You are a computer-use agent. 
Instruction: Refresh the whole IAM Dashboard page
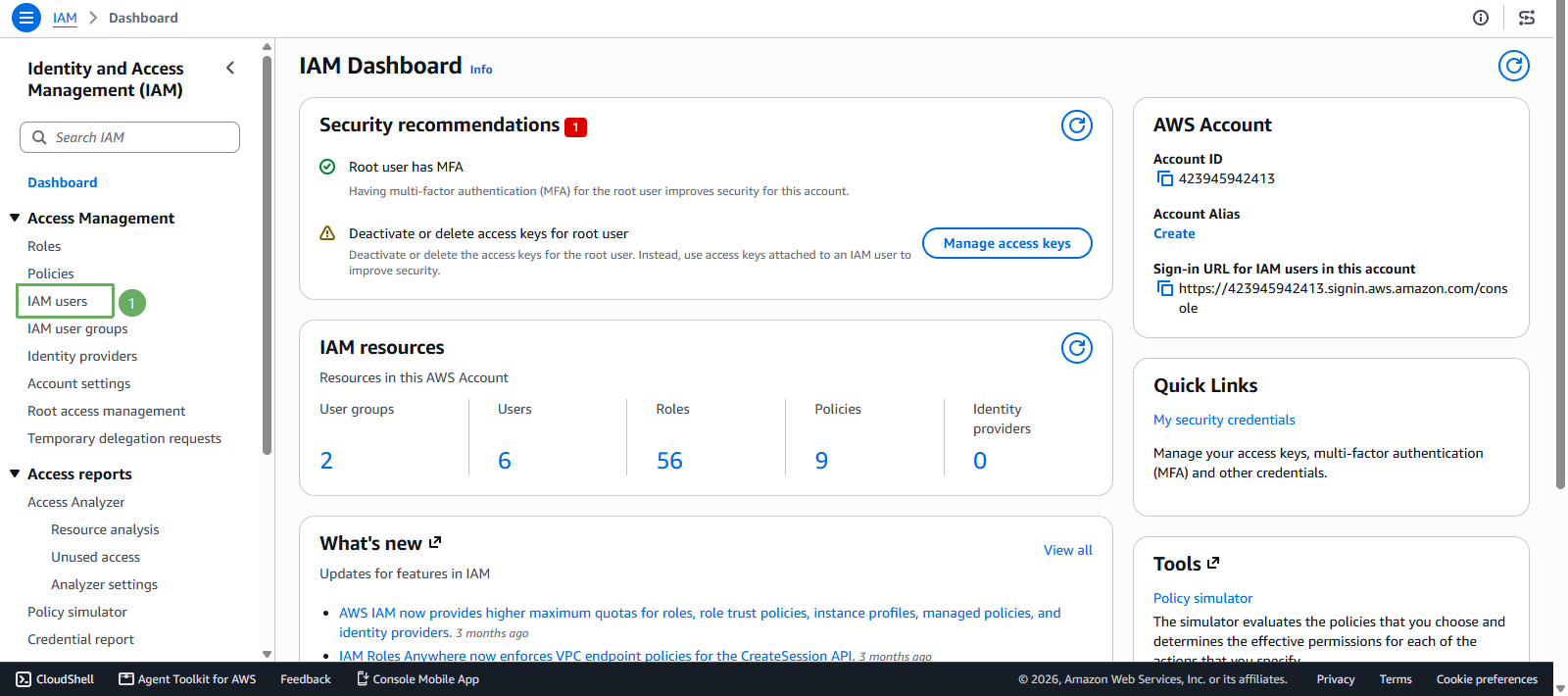[1514, 66]
